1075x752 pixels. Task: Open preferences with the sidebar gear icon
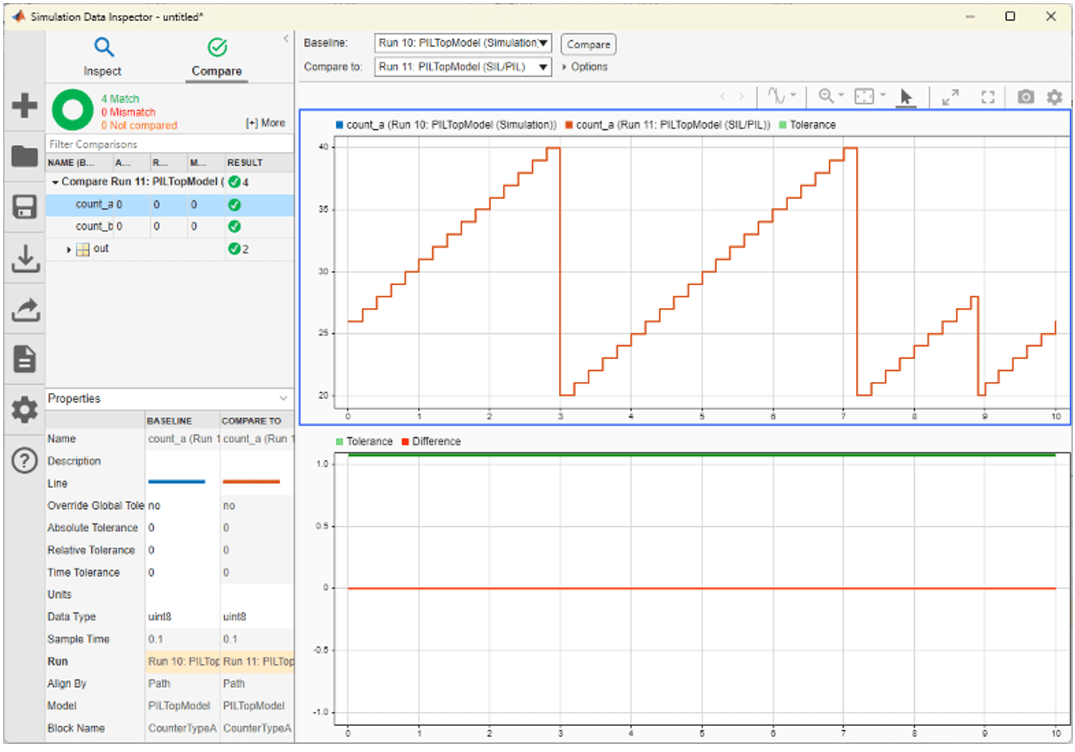coord(24,410)
